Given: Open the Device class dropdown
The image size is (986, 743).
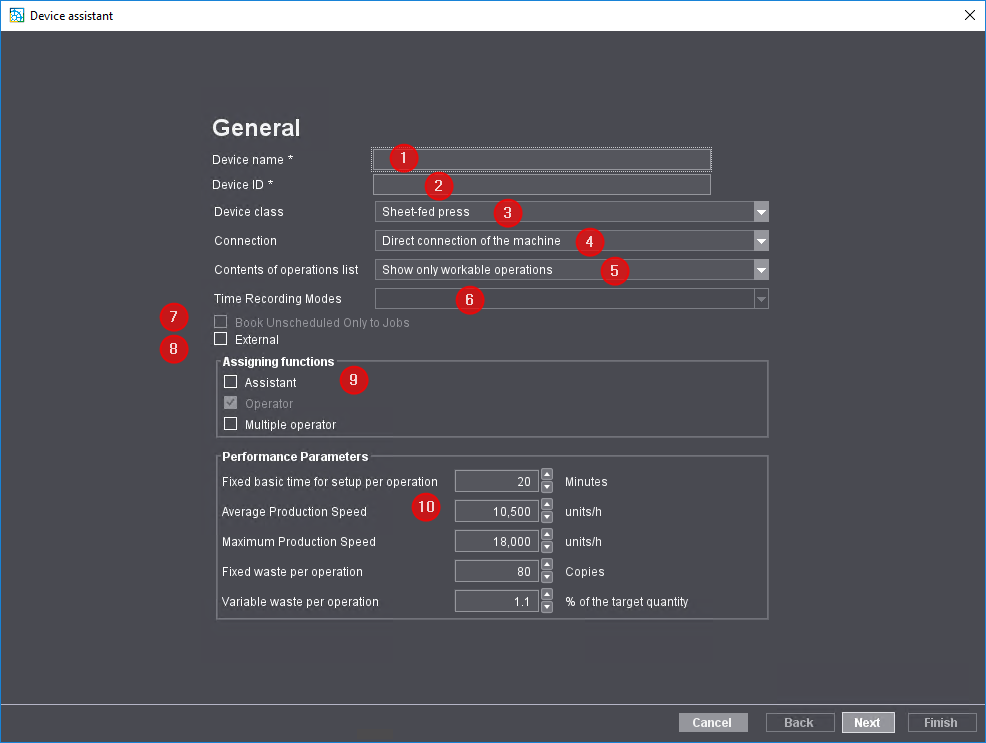Looking at the screenshot, I should pyautogui.click(x=761, y=212).
